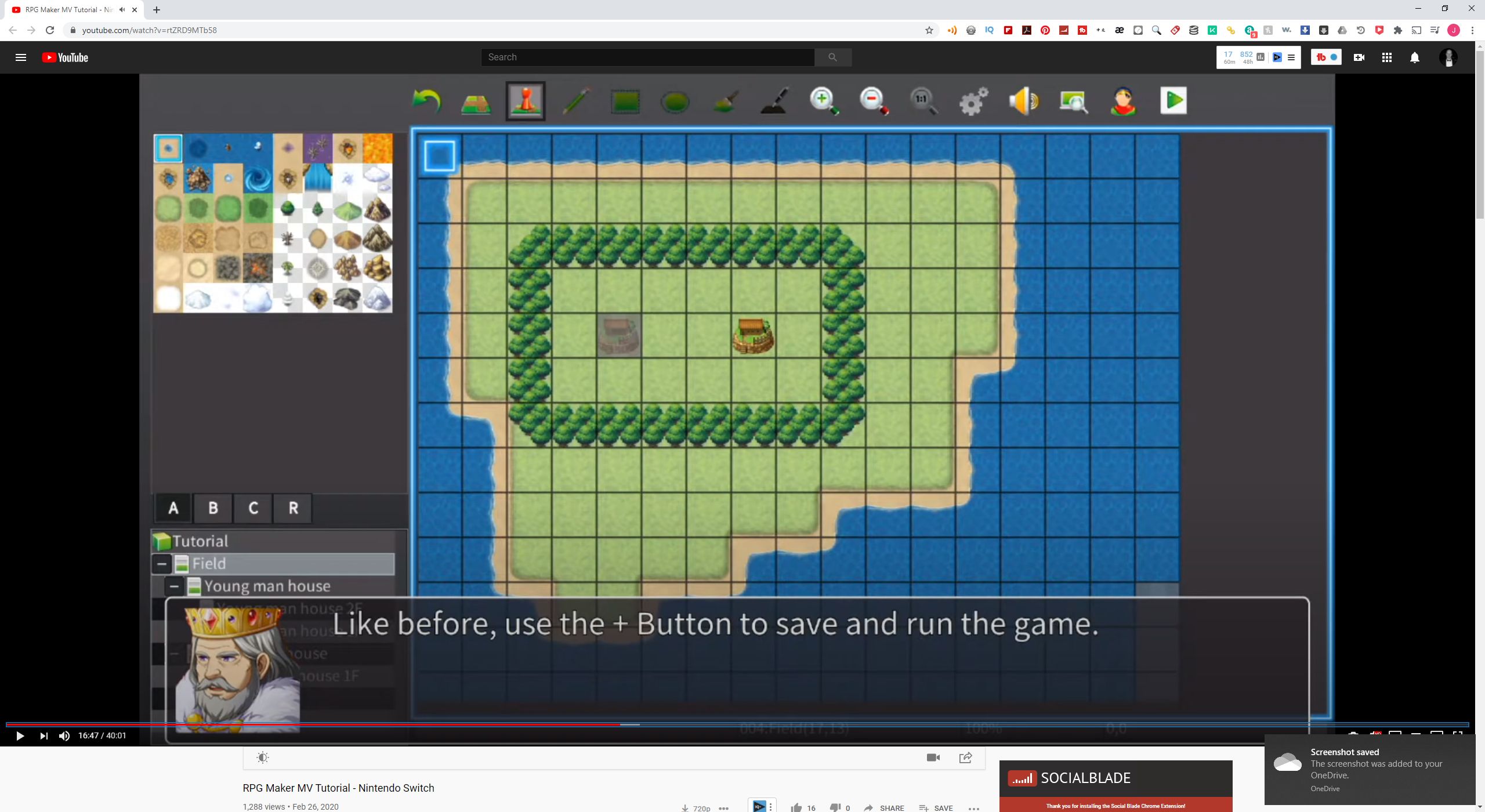This screenshot has height=812, width=1485.
Task: Switch to tileset tab R
Action: coord(293,508)
